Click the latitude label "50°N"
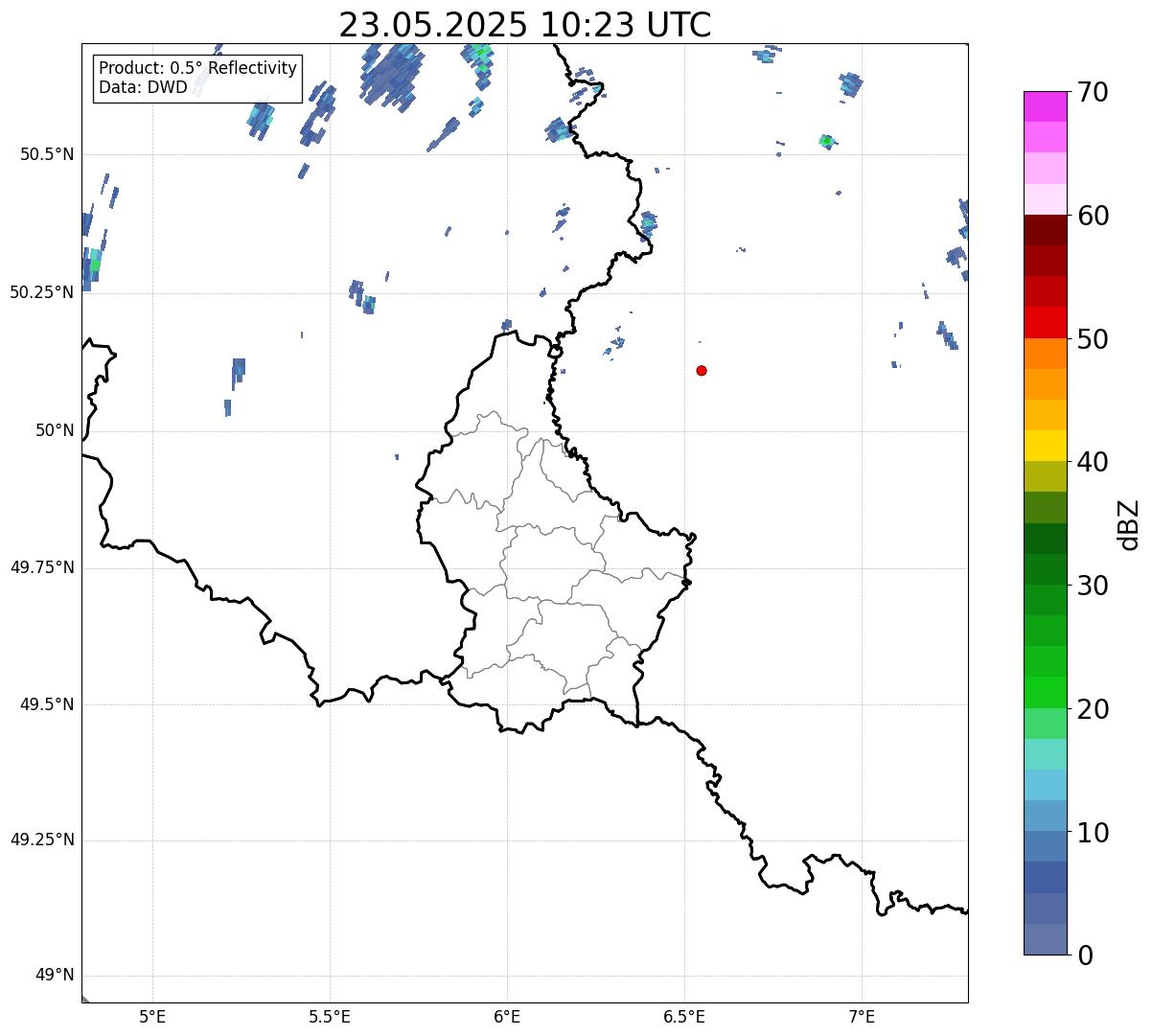 (55, 430)
